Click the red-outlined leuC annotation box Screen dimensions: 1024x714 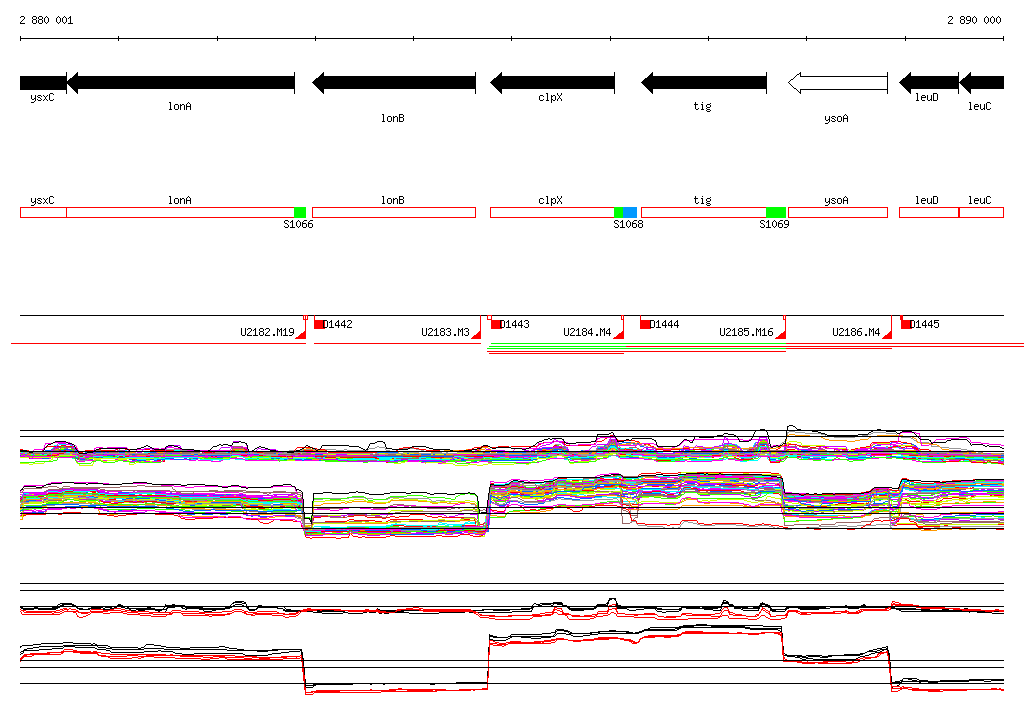coord(982,212)
